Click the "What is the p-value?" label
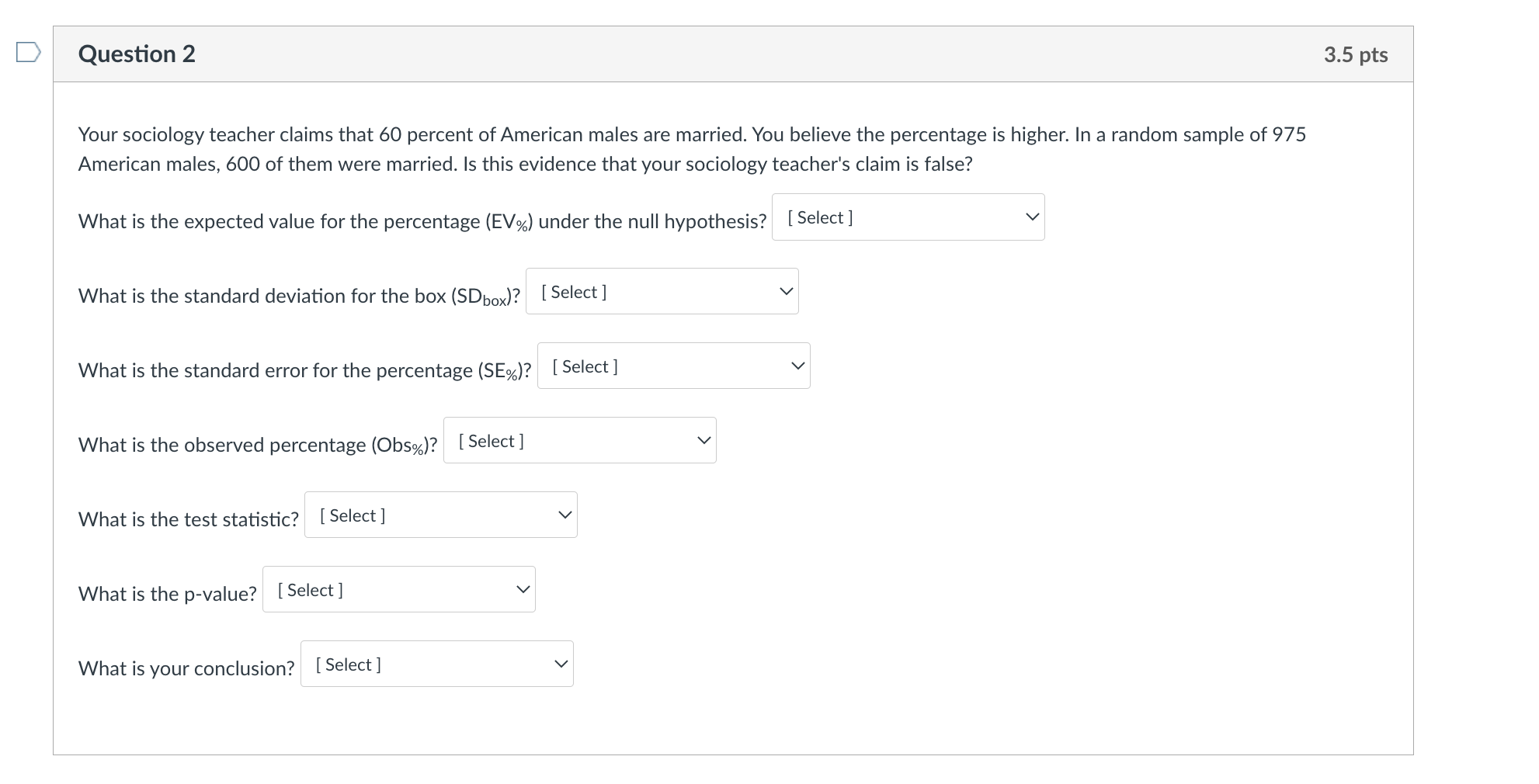1539x784 pixels. (167, 595)
